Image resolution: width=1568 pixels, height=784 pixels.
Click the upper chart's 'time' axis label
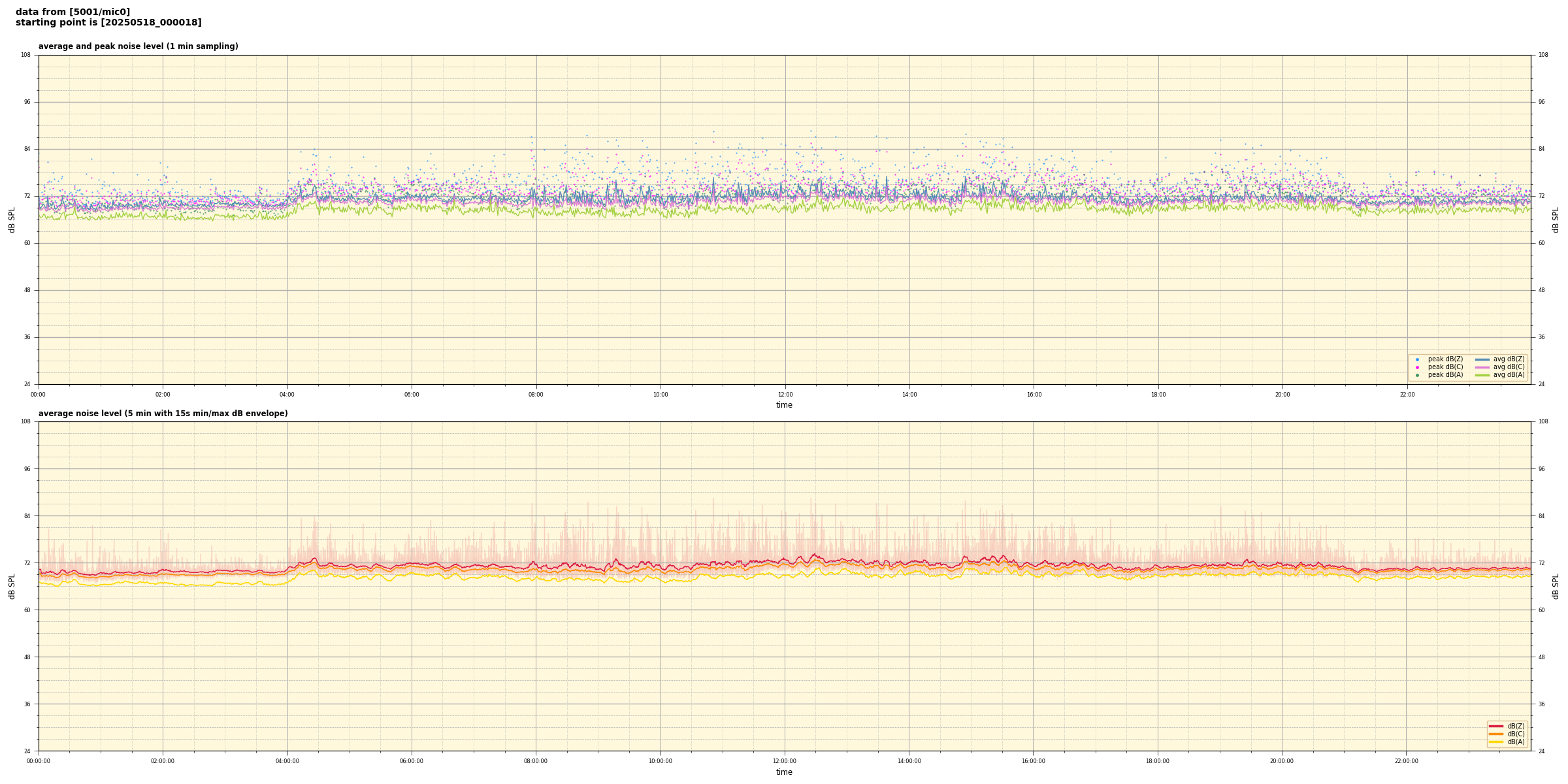point(784,405)
